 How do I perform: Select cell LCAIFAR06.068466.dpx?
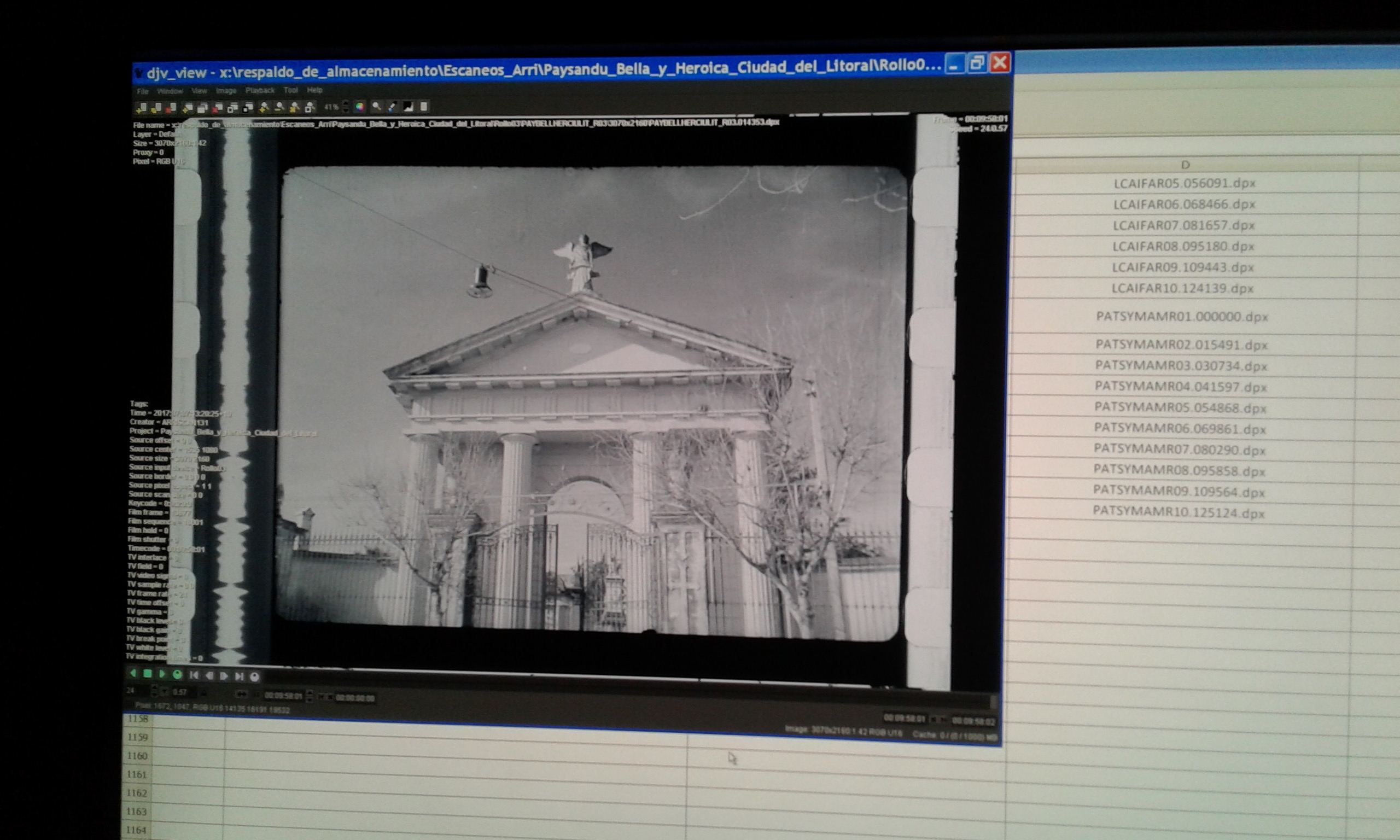(x=1185, y=205)
